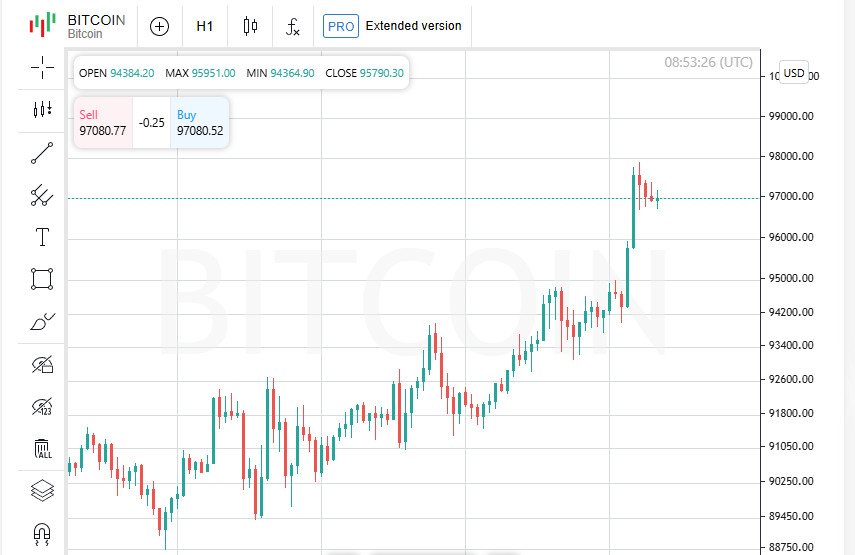This screenshot has width=855, height=555.
Task: Select the crosshair cursor tool
Action: pyautogui.click(x=42, y=67)
